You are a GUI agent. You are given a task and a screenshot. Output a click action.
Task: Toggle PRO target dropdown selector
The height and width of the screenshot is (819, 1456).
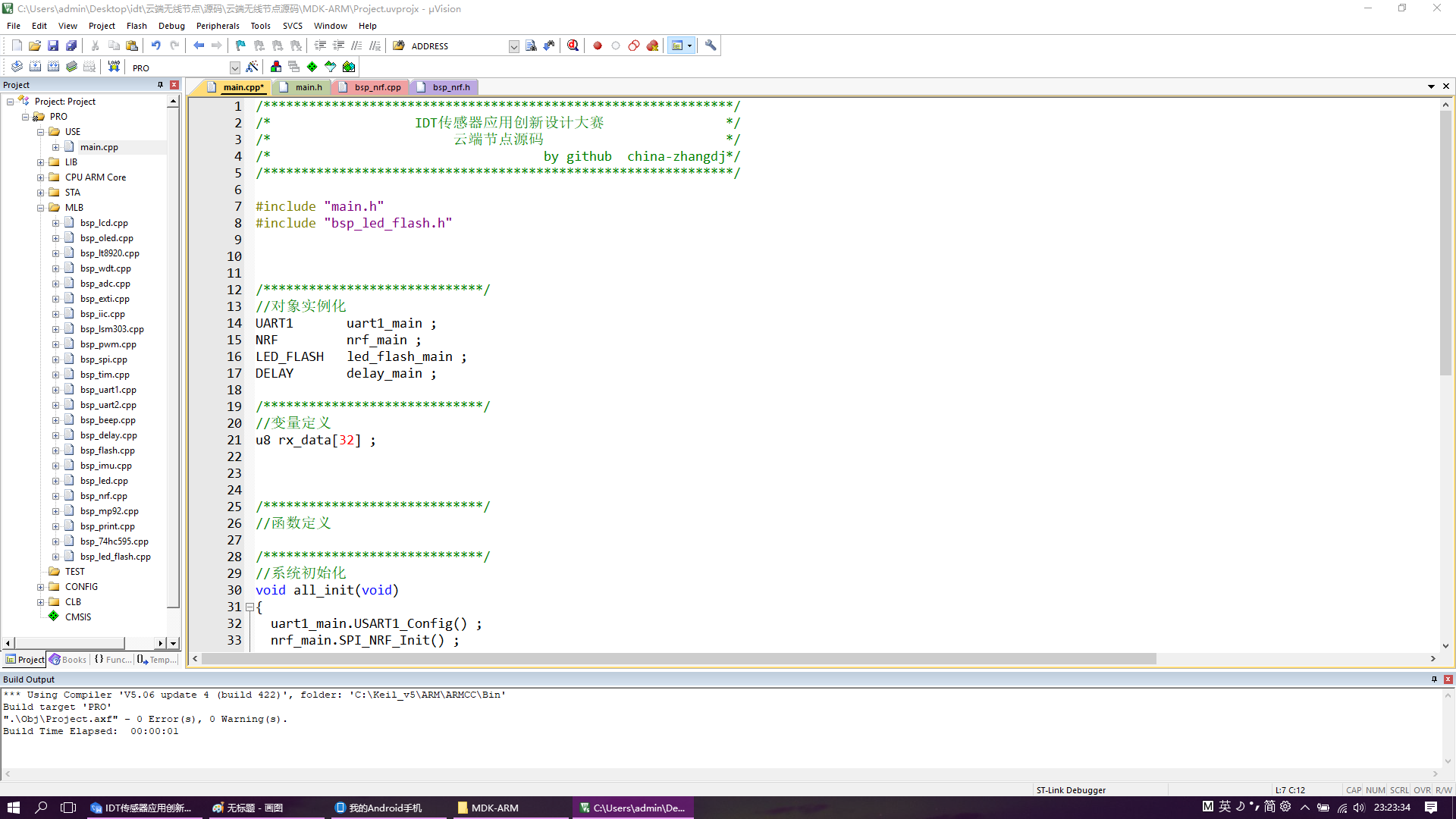point(234,67)
